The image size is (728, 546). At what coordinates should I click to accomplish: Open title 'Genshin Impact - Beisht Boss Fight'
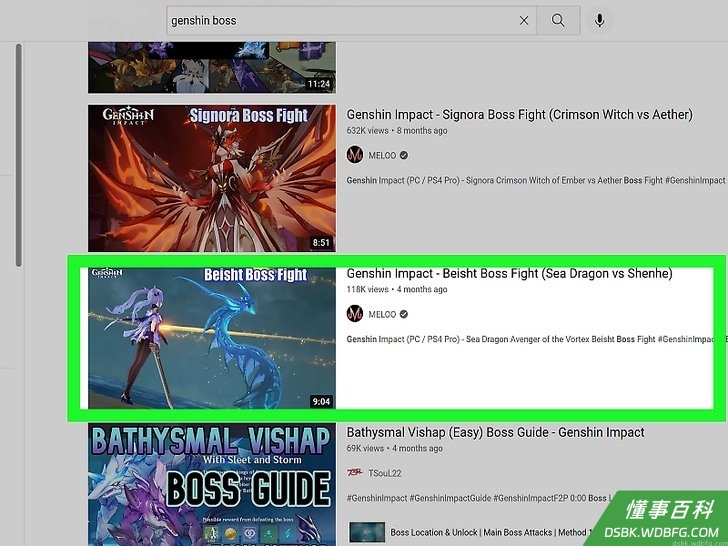click(x=509, y=273)
